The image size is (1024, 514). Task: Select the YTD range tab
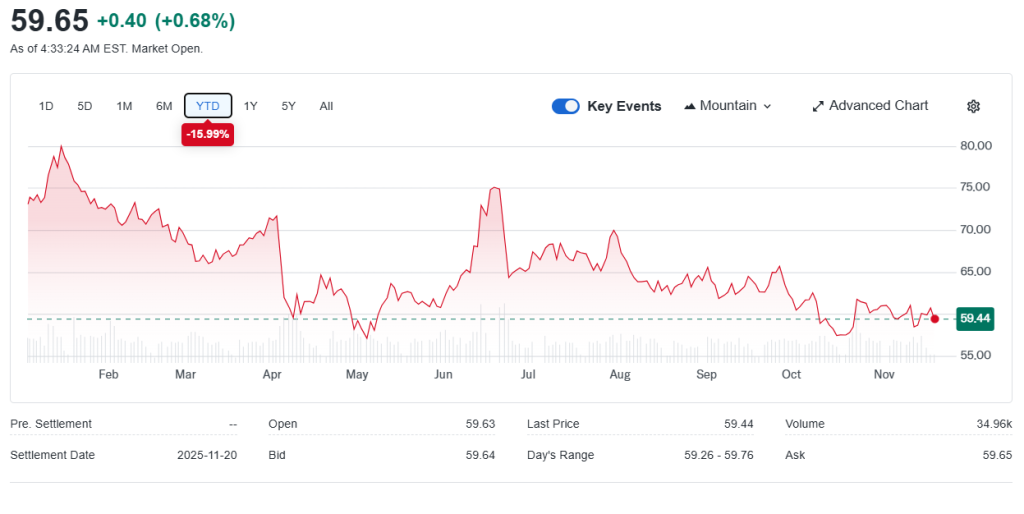pos(208,106)
